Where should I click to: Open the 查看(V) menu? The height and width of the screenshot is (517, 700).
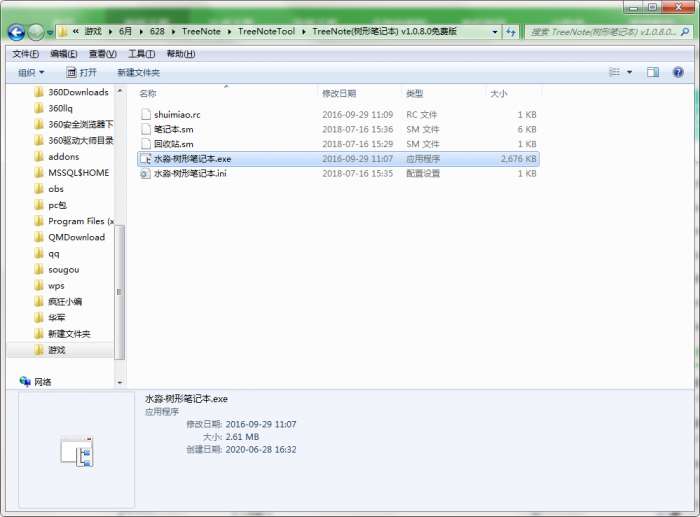[103, 54]
